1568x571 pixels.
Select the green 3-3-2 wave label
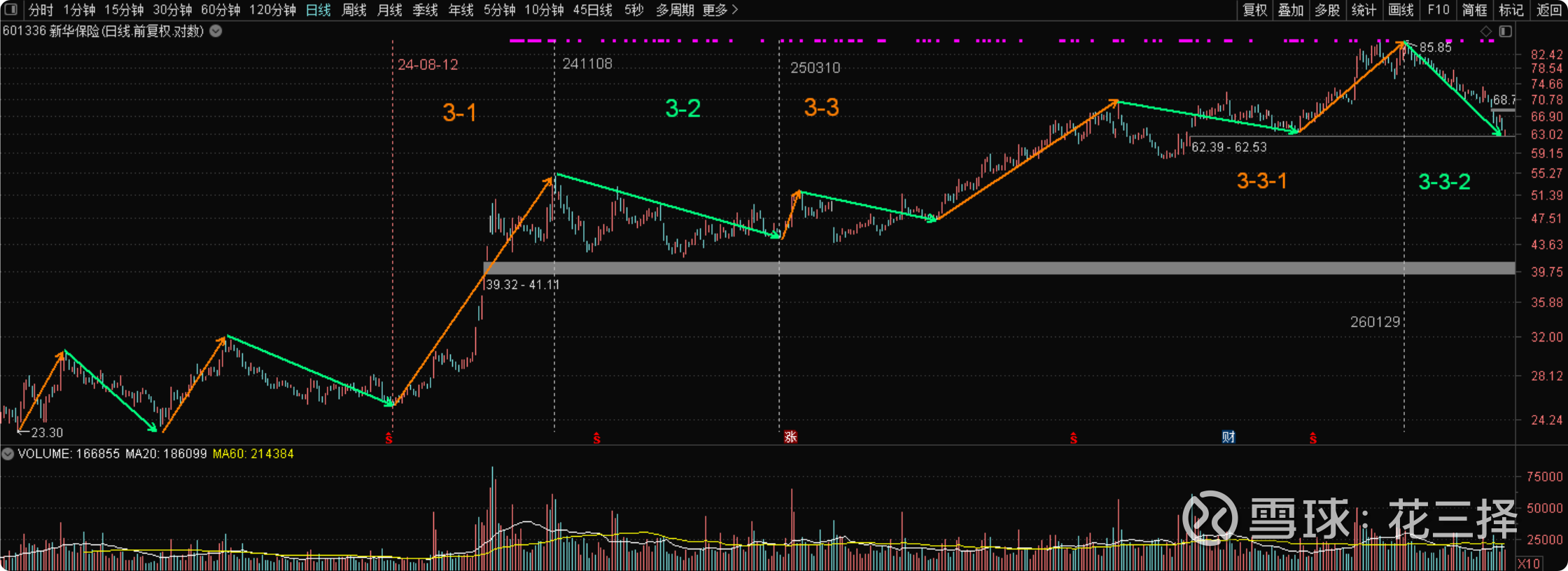[1444, 182]
